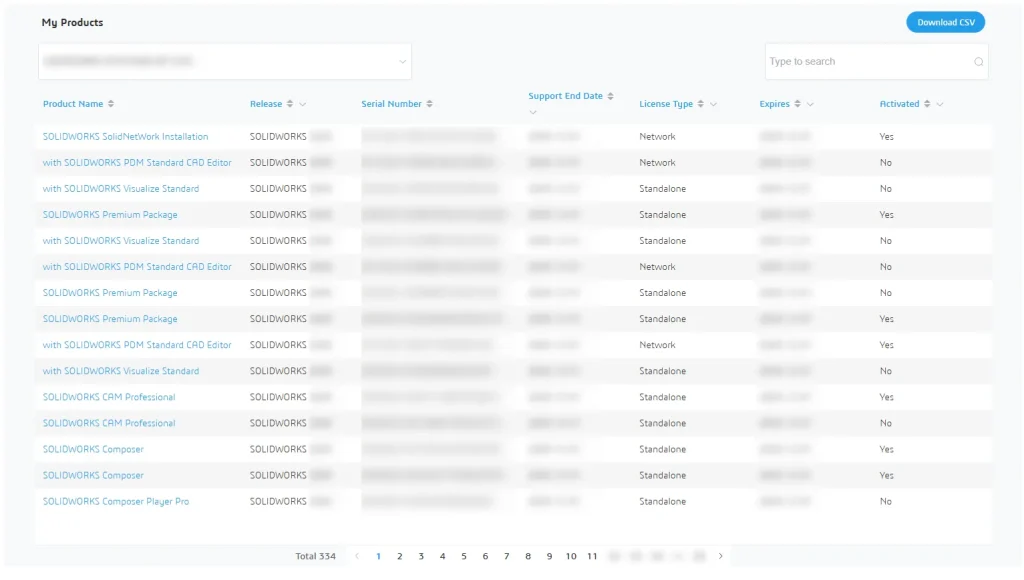Click the Support End Date sort icon
The width and height of the screenshot is (1024, 580).
click(x=611, y=96)
